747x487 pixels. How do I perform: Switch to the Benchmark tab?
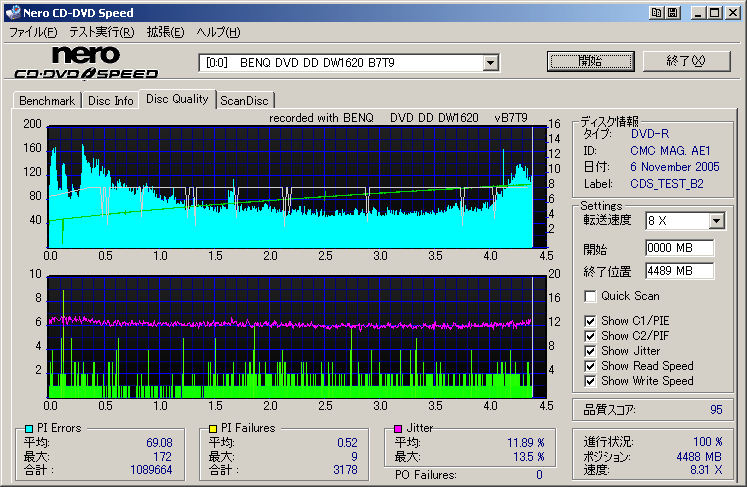[47, 101]
